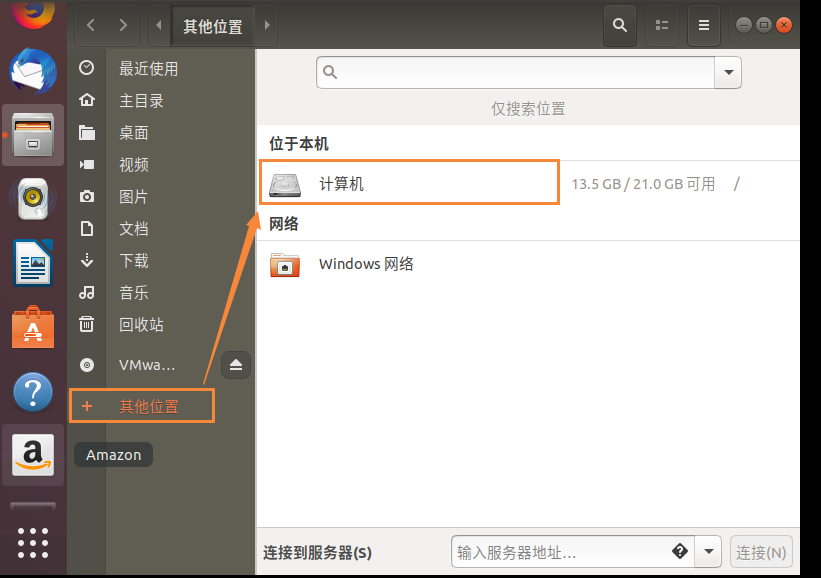
Task: Click the recent clock icon
Action: pyautogui.click(x=86, y=68)
